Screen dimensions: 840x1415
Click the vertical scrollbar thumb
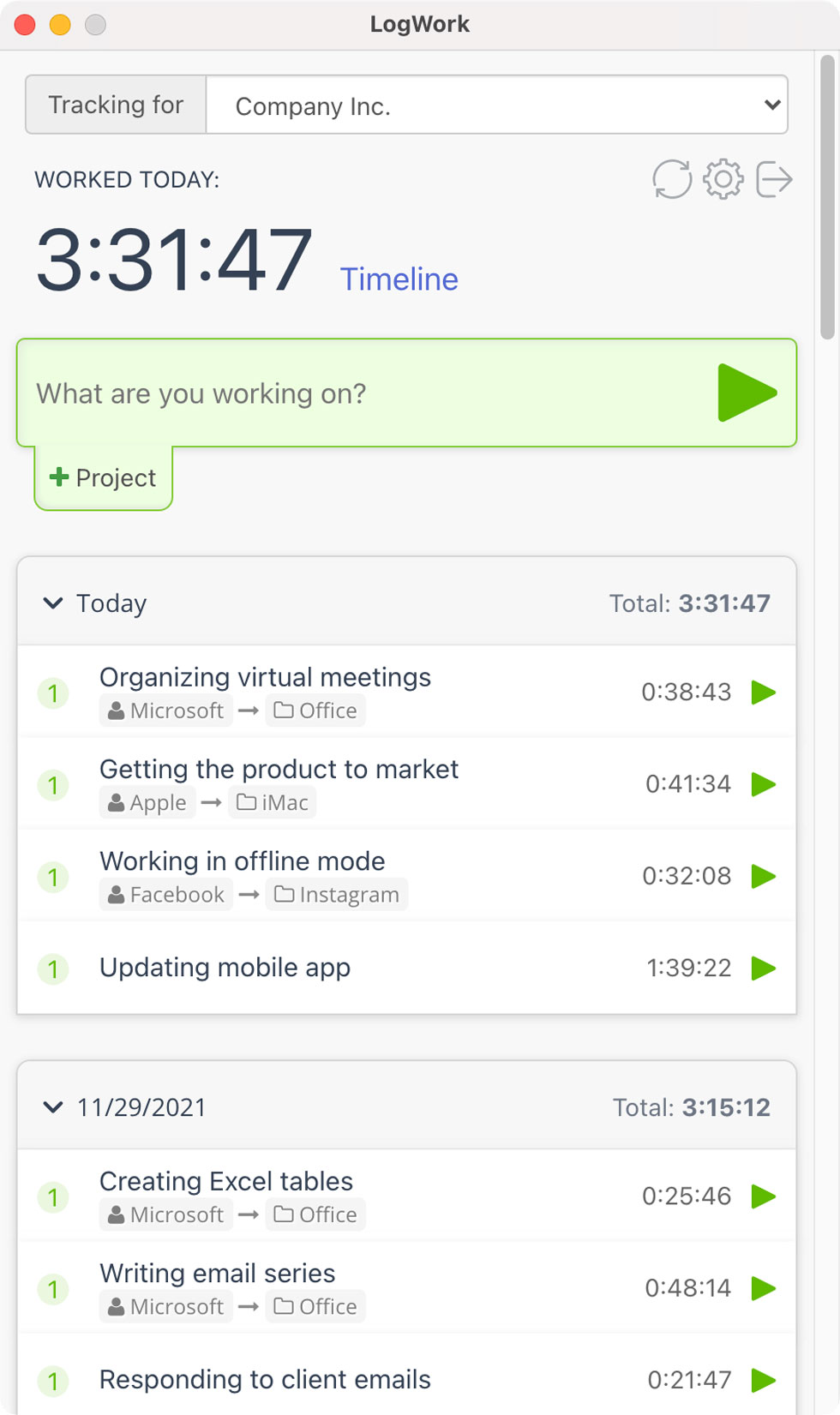pyautogui.click(x=827, y=197)
